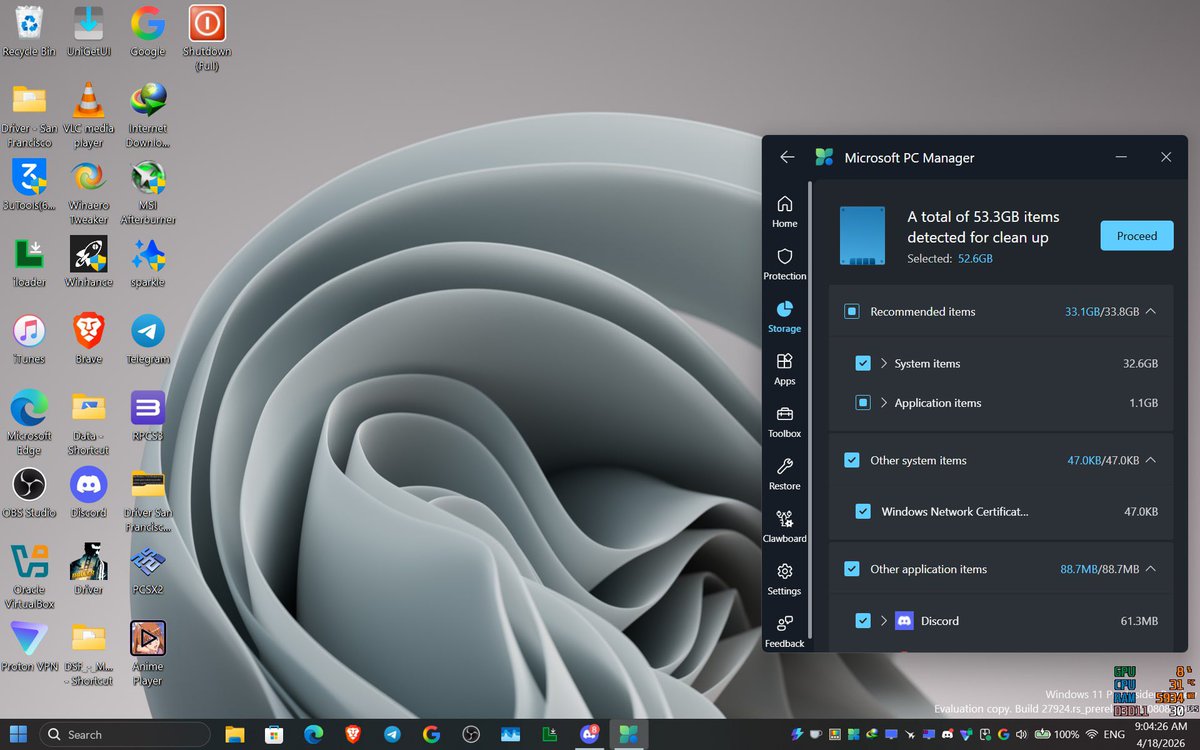
Task: Open the Home tab in PC Manager
Action: (x=785, y=211)
